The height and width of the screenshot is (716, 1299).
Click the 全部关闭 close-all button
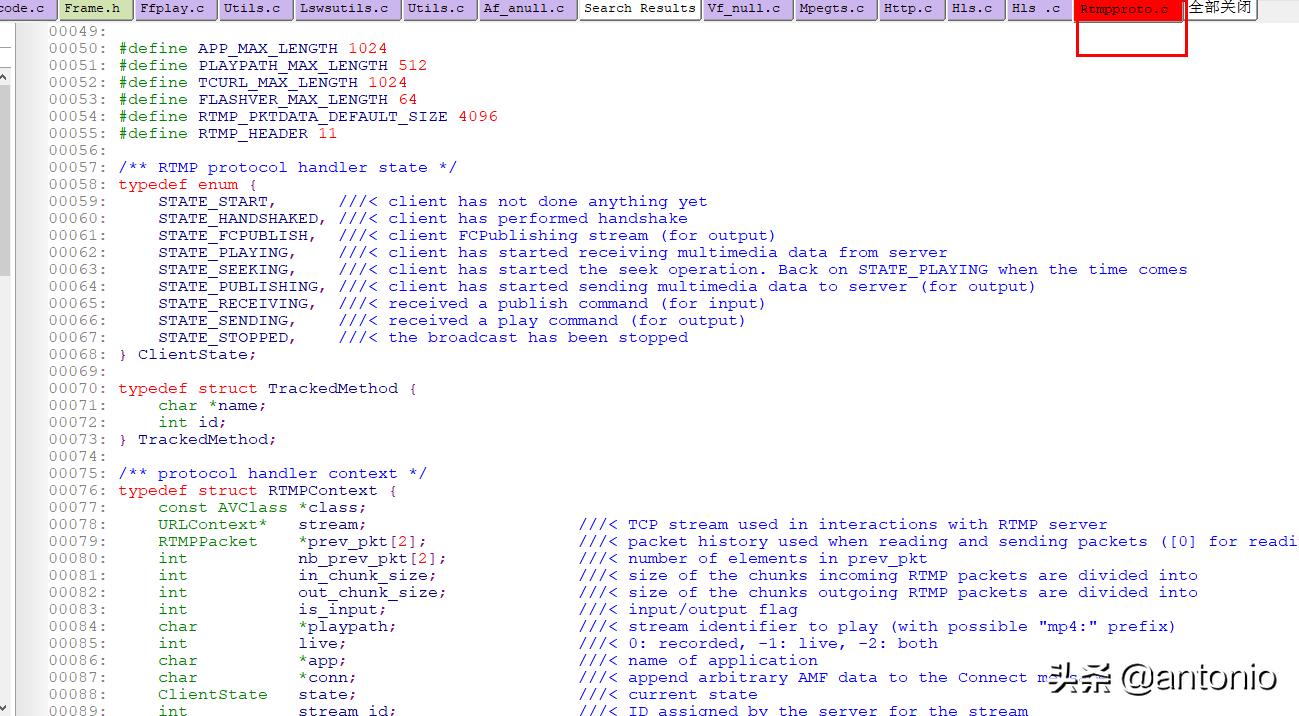coord(1219,8)
